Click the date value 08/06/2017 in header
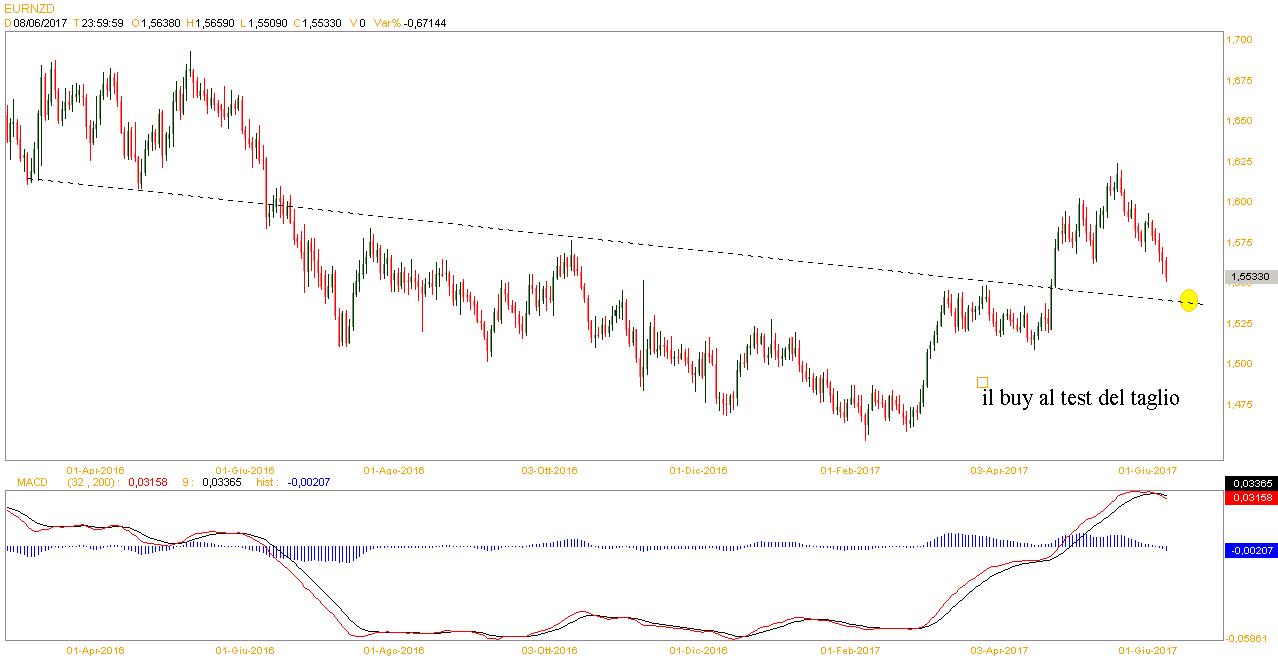Image resolution: width=1278 pixels, height=668 pixels. tap(40, 23)
